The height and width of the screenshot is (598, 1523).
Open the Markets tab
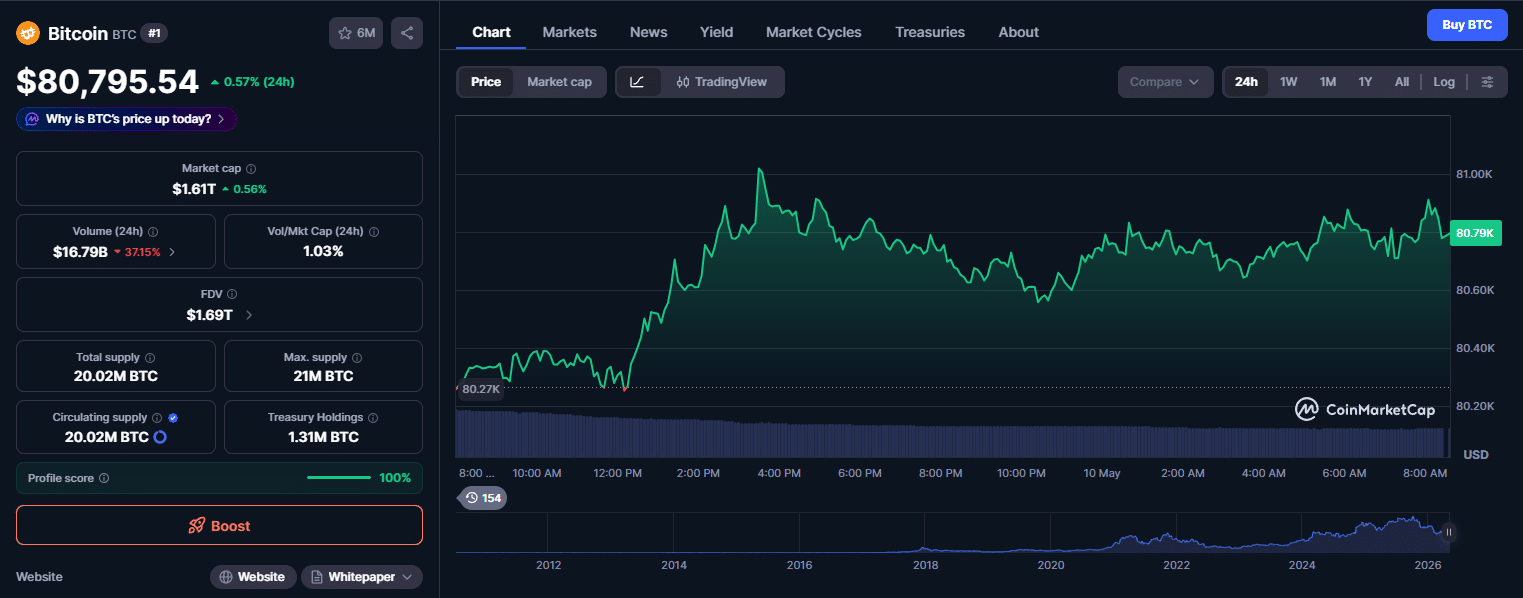(x=570, y=32)
